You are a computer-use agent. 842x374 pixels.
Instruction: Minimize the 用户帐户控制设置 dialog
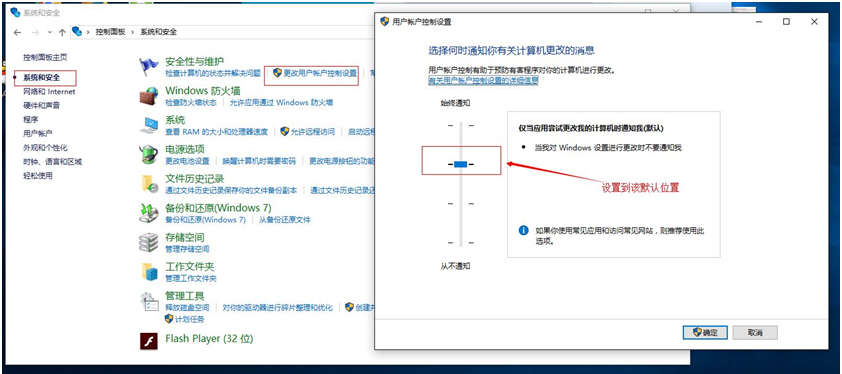coord(759,21)
